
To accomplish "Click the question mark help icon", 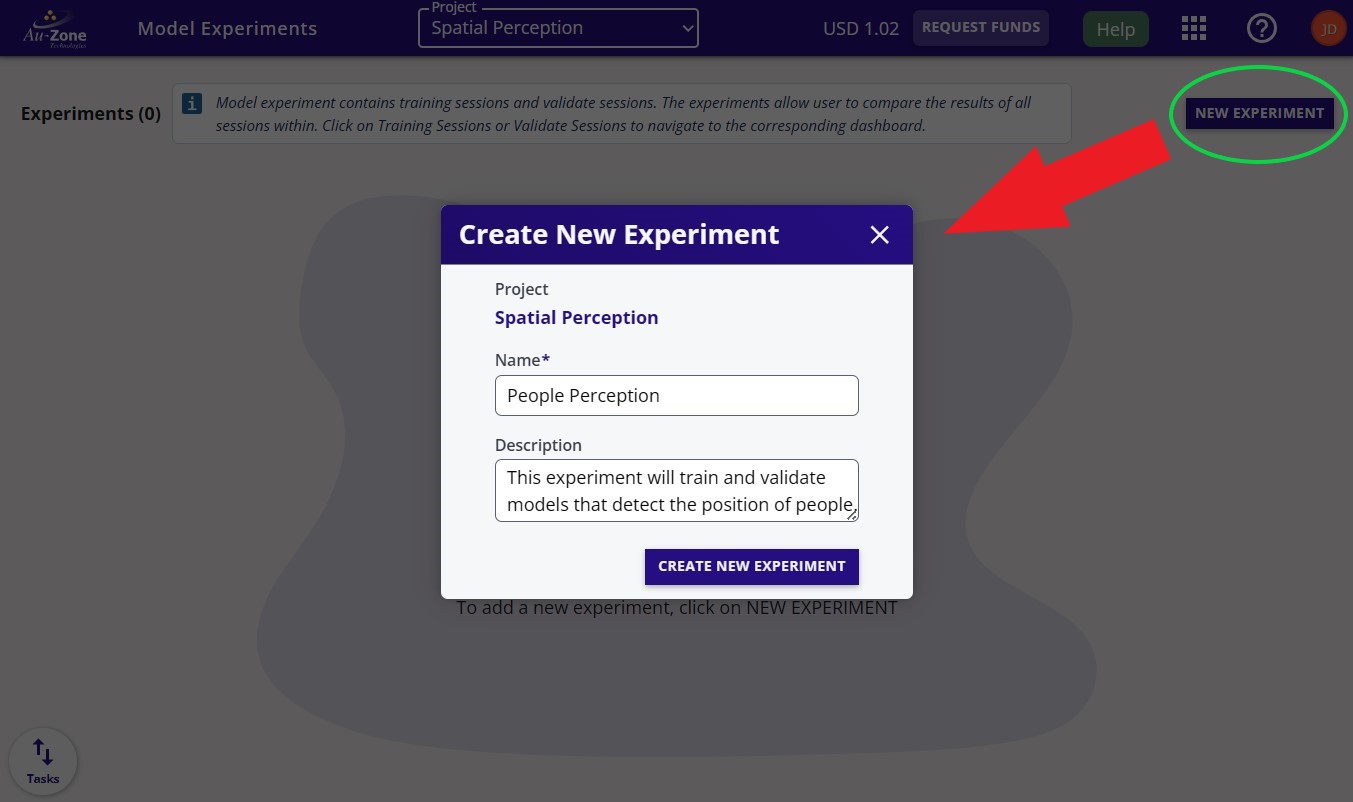I will pos(1261,28).
